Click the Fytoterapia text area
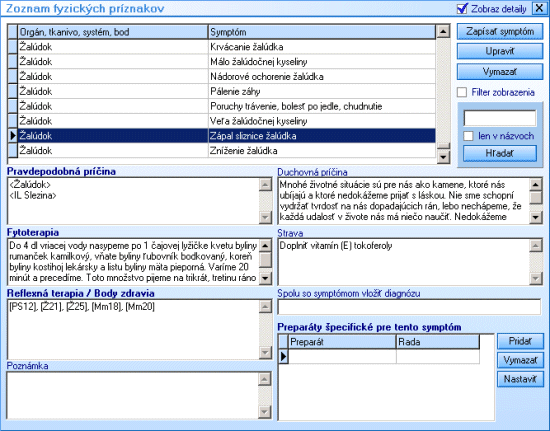Screen dimensions: 550x431 pyautogui.click(x=133, y=262)
